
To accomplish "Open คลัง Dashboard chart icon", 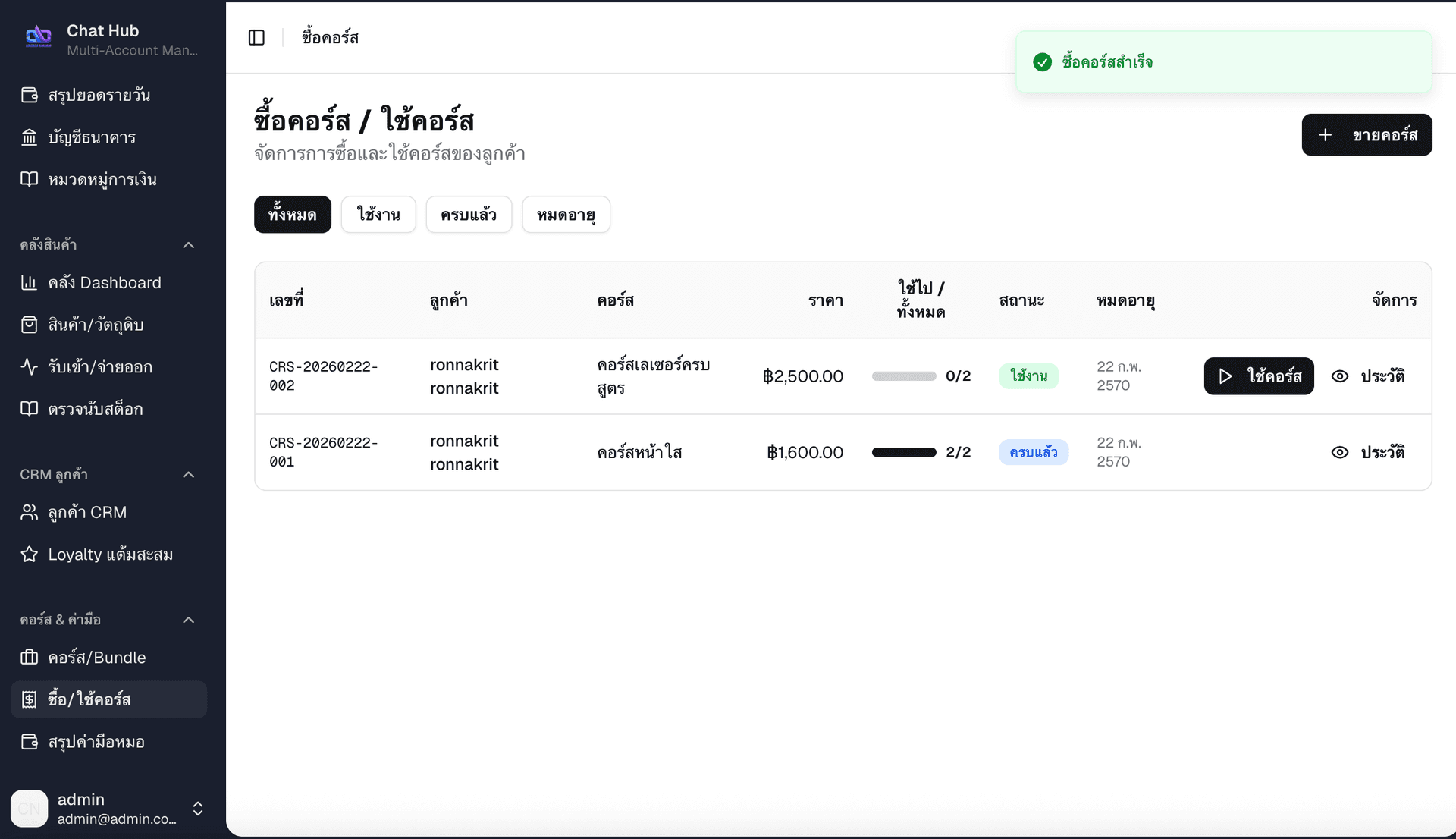I will point(29,282).
